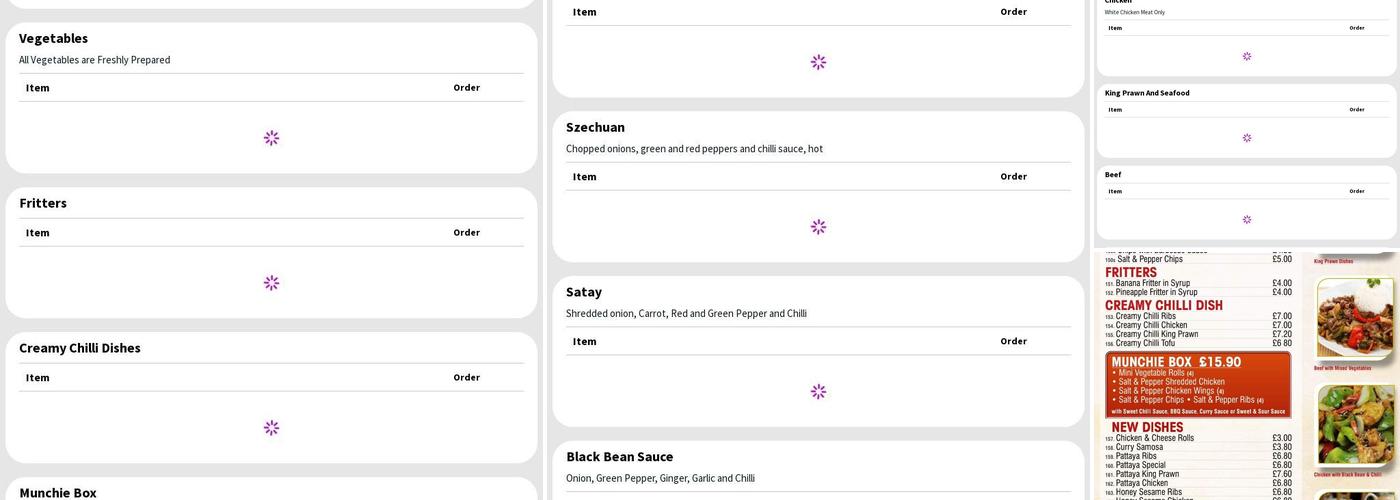Click the Creamy Chilli Dishes loading spinner
The width and height of the screenshot is (1400, 500).
point(271,428)
